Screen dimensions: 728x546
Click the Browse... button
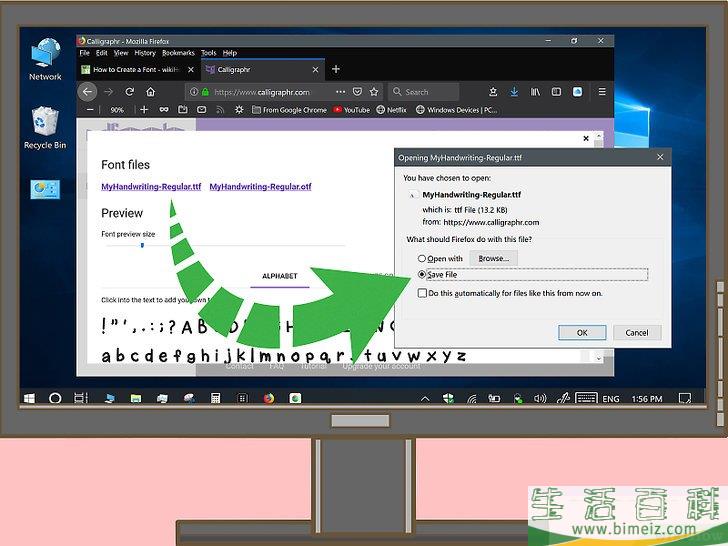pos(494,258)
